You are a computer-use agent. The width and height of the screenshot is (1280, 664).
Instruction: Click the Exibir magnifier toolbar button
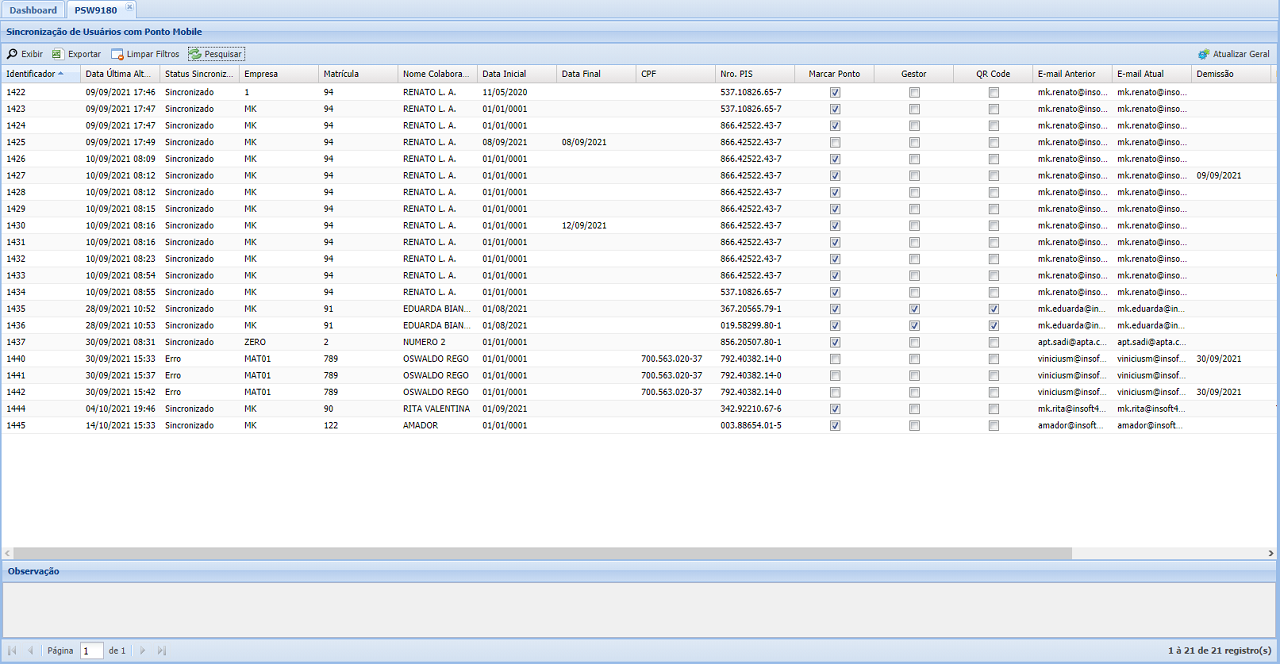(x=25, y=54)
